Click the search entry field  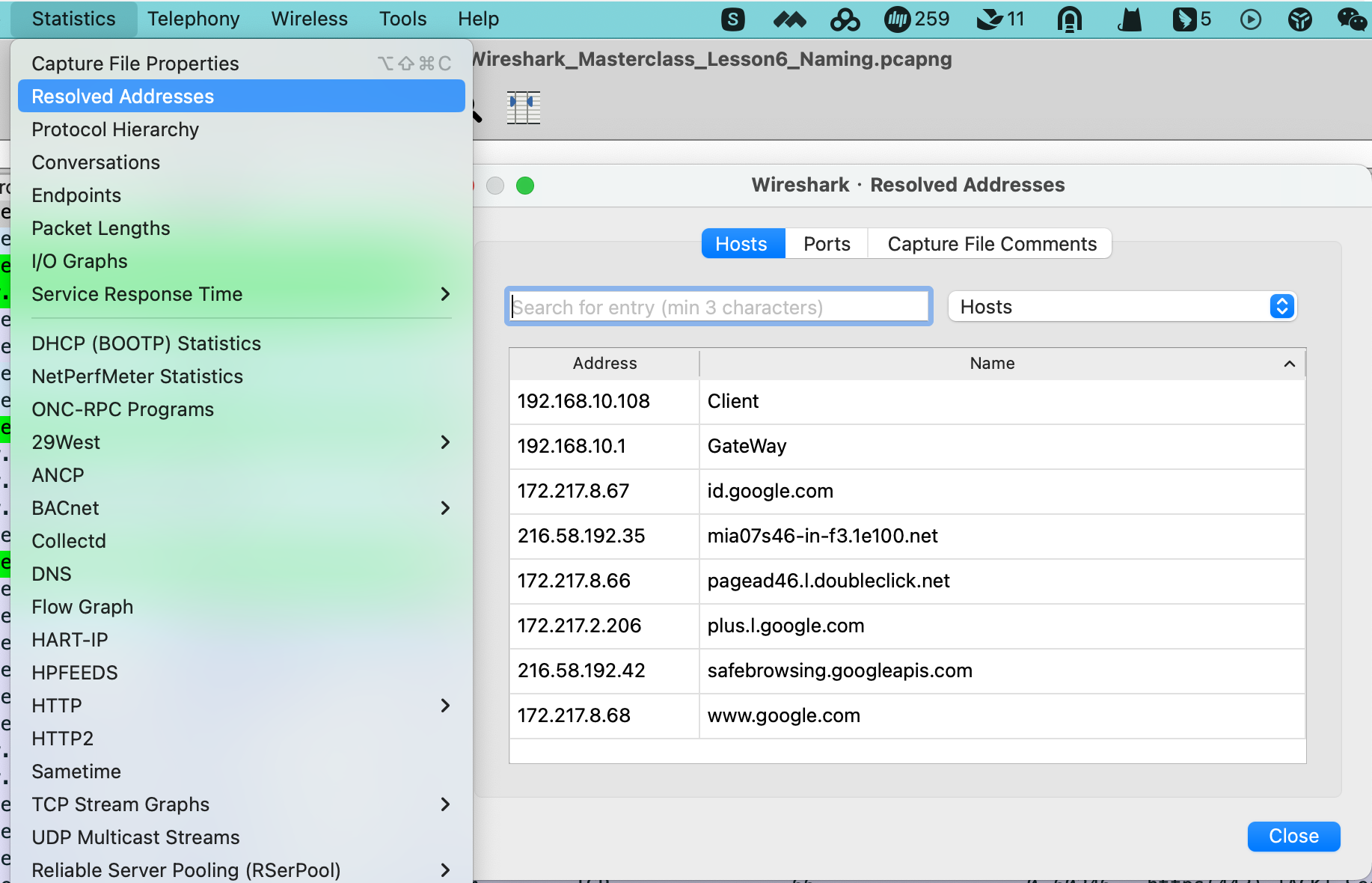(x=717, y=306)
